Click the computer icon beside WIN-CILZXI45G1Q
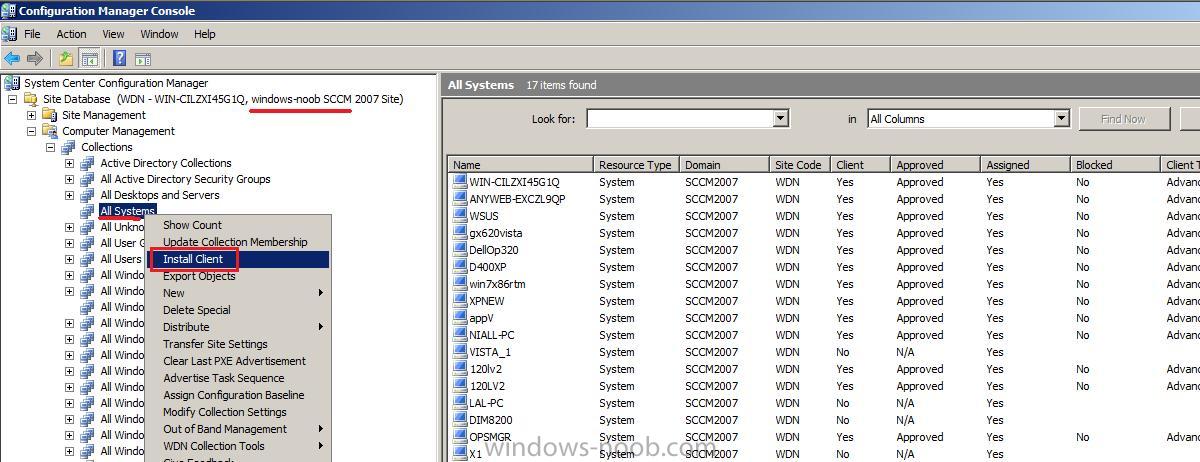 tap(460, 182)
